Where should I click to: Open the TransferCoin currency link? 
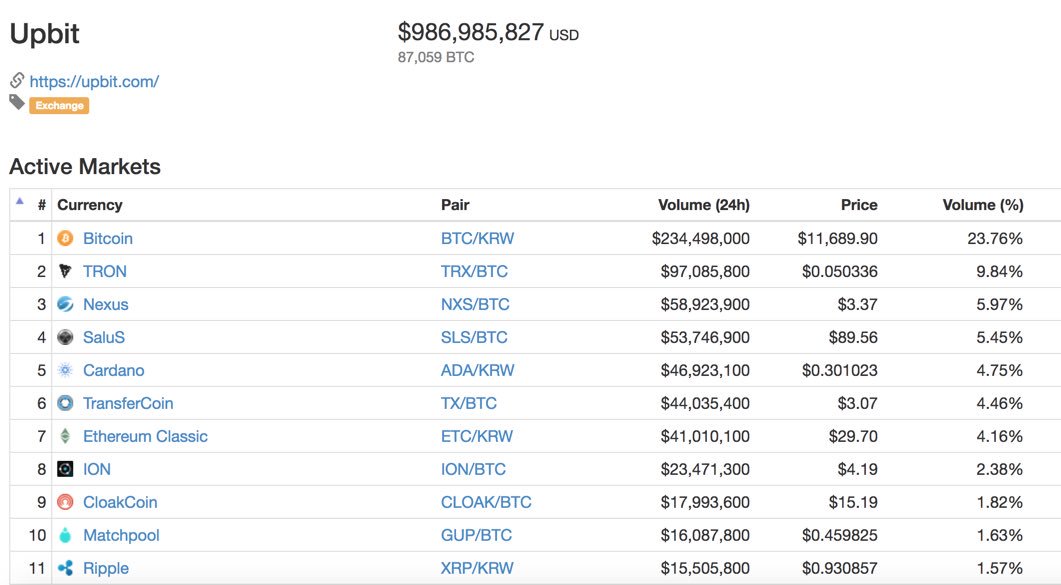(x=128, y=403)
